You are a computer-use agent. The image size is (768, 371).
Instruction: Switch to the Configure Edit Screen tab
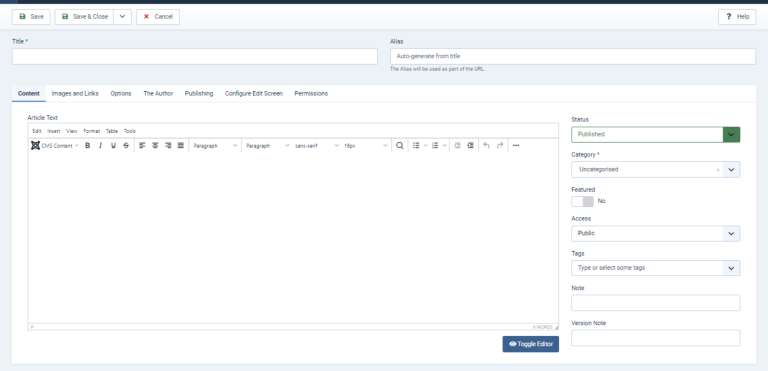254,93
